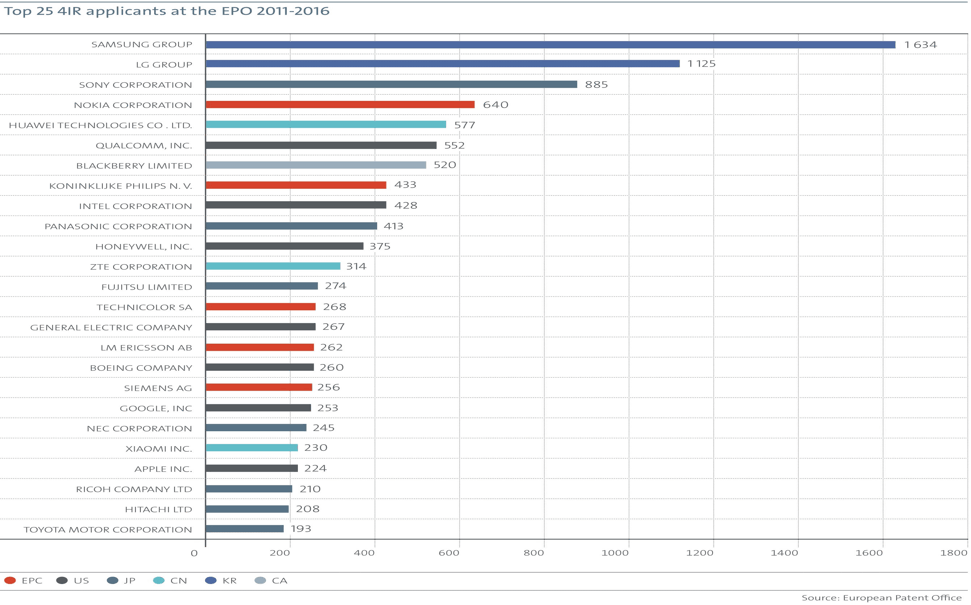Image resolution: width=971 pixels, height=605 pixels.
Task: Click the TOYOTA MOTOR CORPORATION label
Action: tap(108, 530)
